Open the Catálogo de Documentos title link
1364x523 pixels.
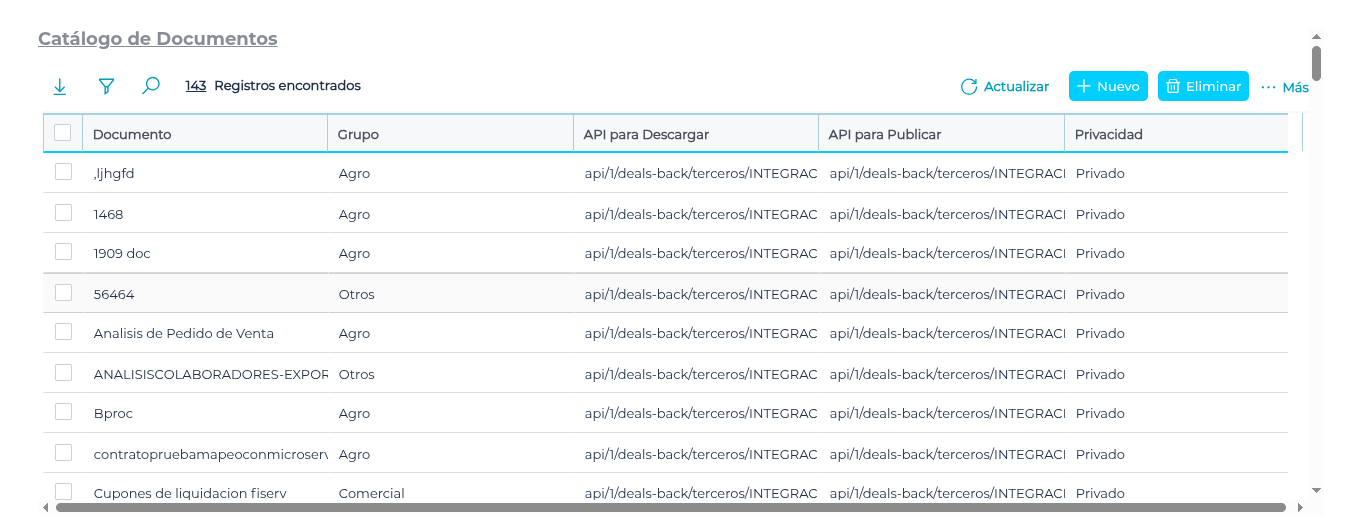(x=157, y=39)
